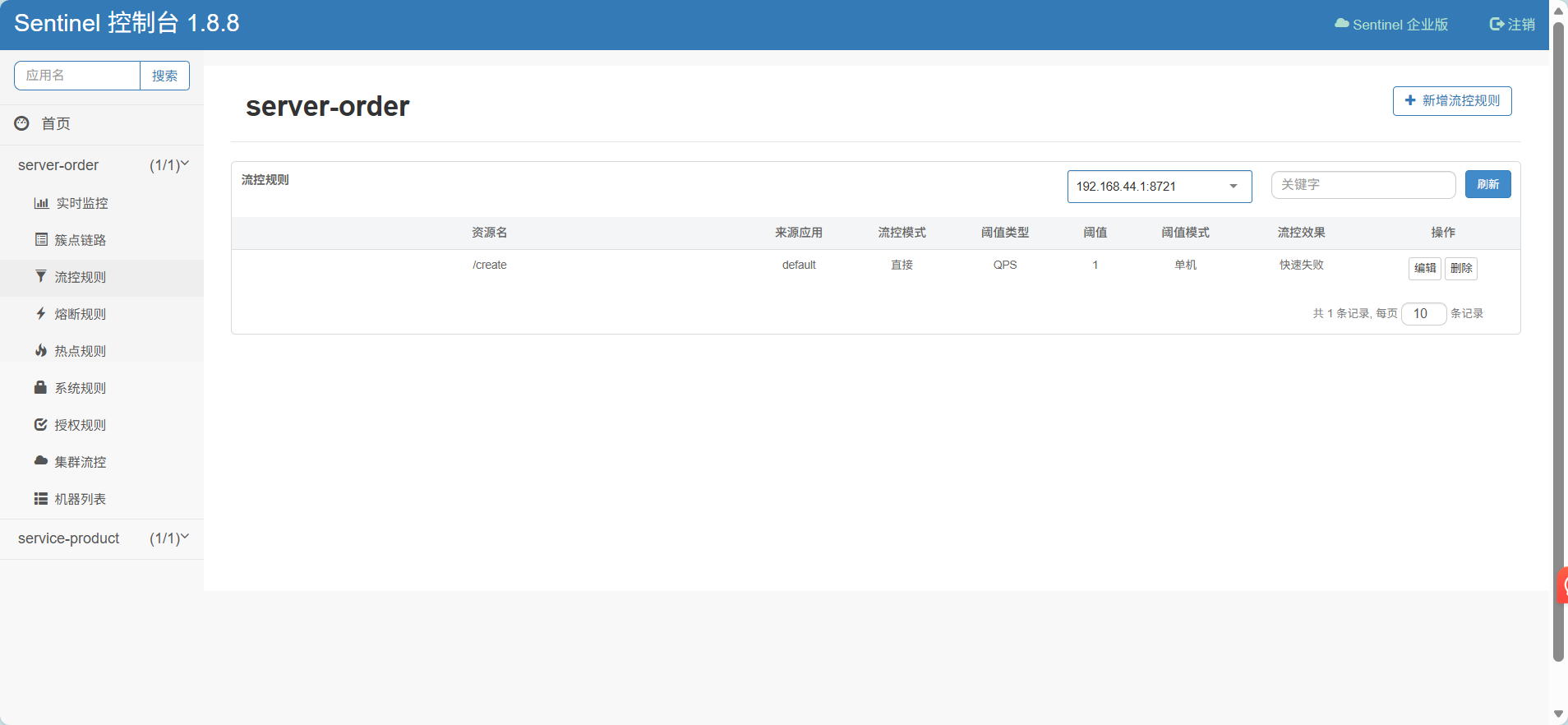
Task: Click the service-product app name in sidebar
Action: point(69,538)
